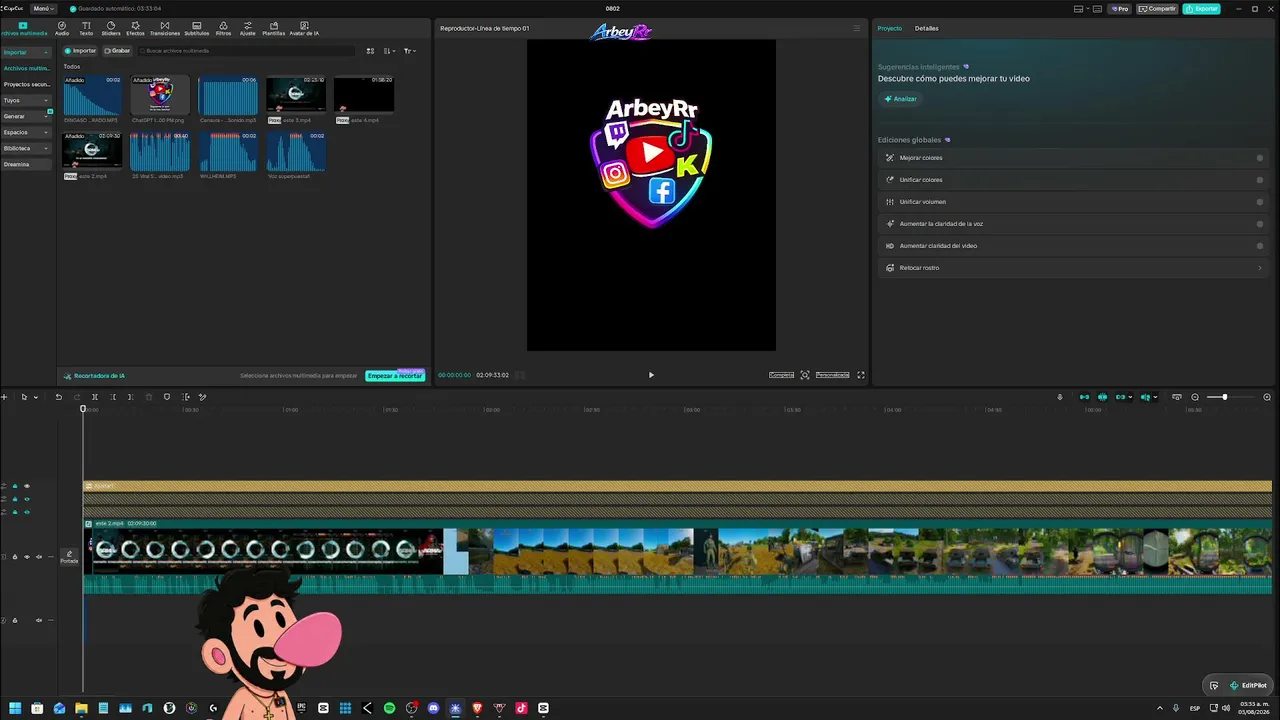The width and height of the screenshot is (1280, 720).
Task: Switch to the Proyecto tab
Action: (x=889, y=28)
